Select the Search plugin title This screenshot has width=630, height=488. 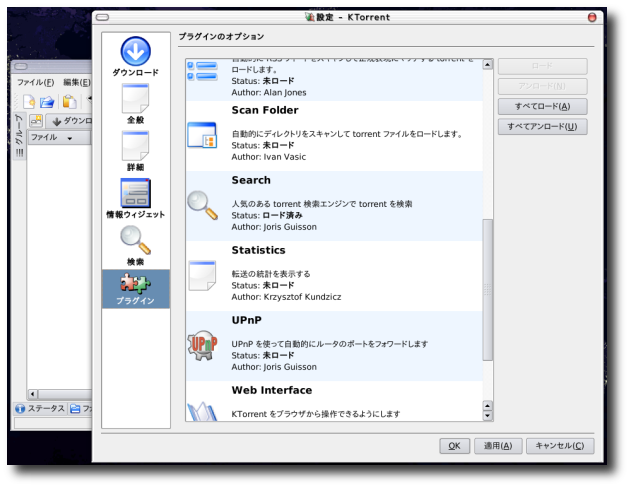[251, 180]
